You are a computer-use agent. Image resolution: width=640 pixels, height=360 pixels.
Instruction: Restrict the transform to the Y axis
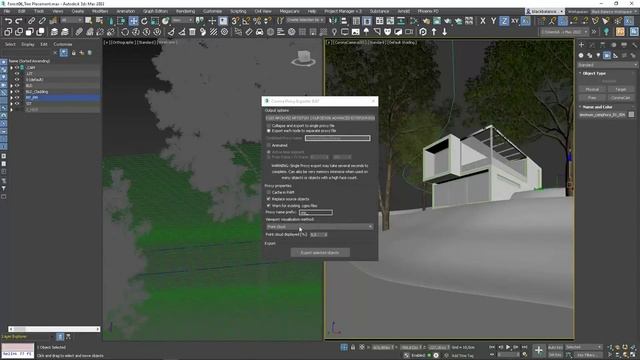click(493, 20)
